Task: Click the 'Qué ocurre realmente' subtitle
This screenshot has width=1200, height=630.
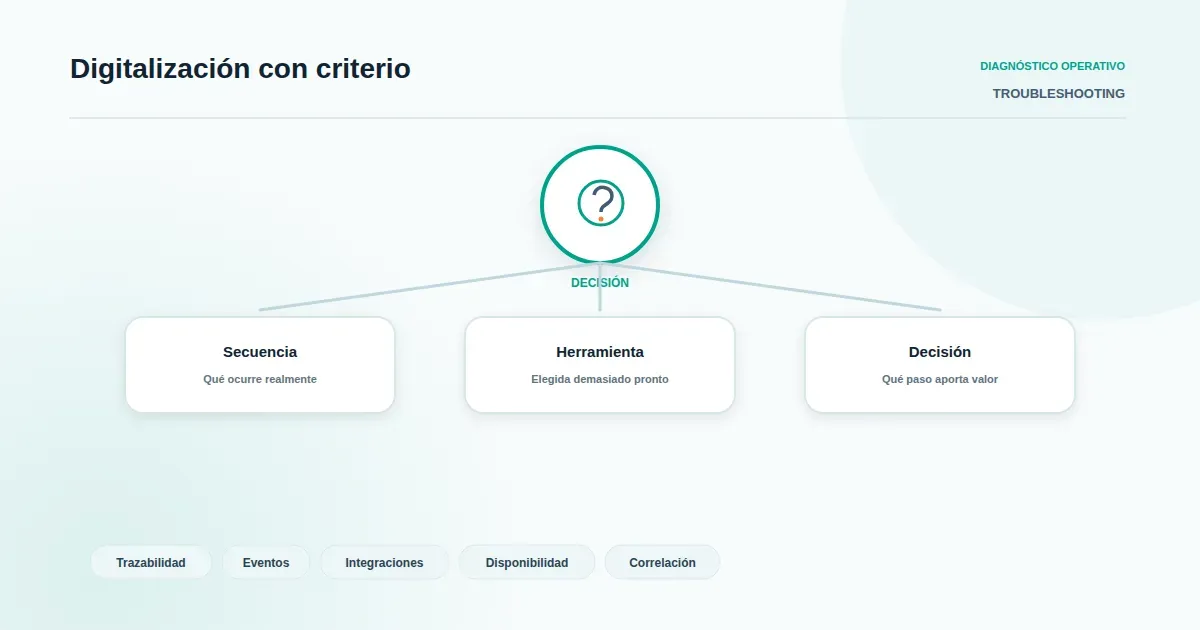Action: [260, 380]
